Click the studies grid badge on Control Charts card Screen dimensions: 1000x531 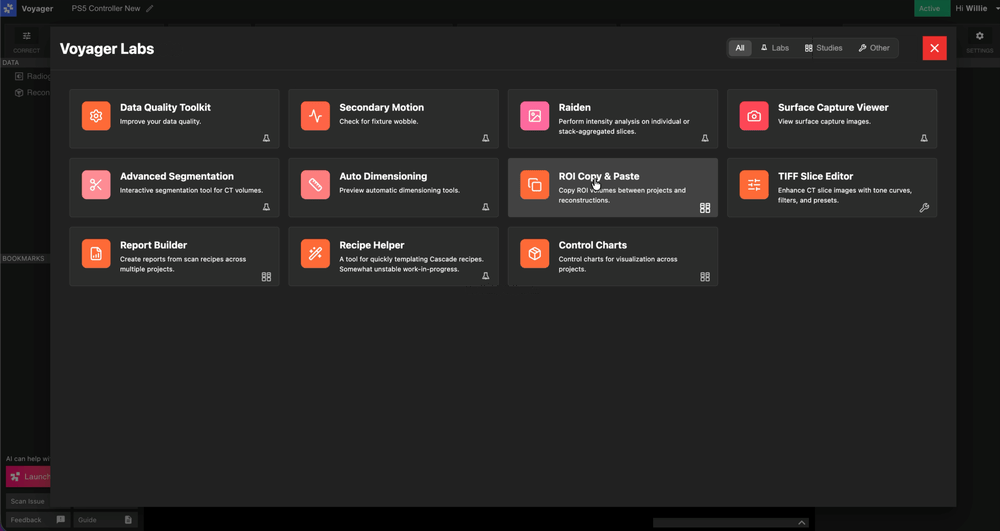tap(705, 277)
